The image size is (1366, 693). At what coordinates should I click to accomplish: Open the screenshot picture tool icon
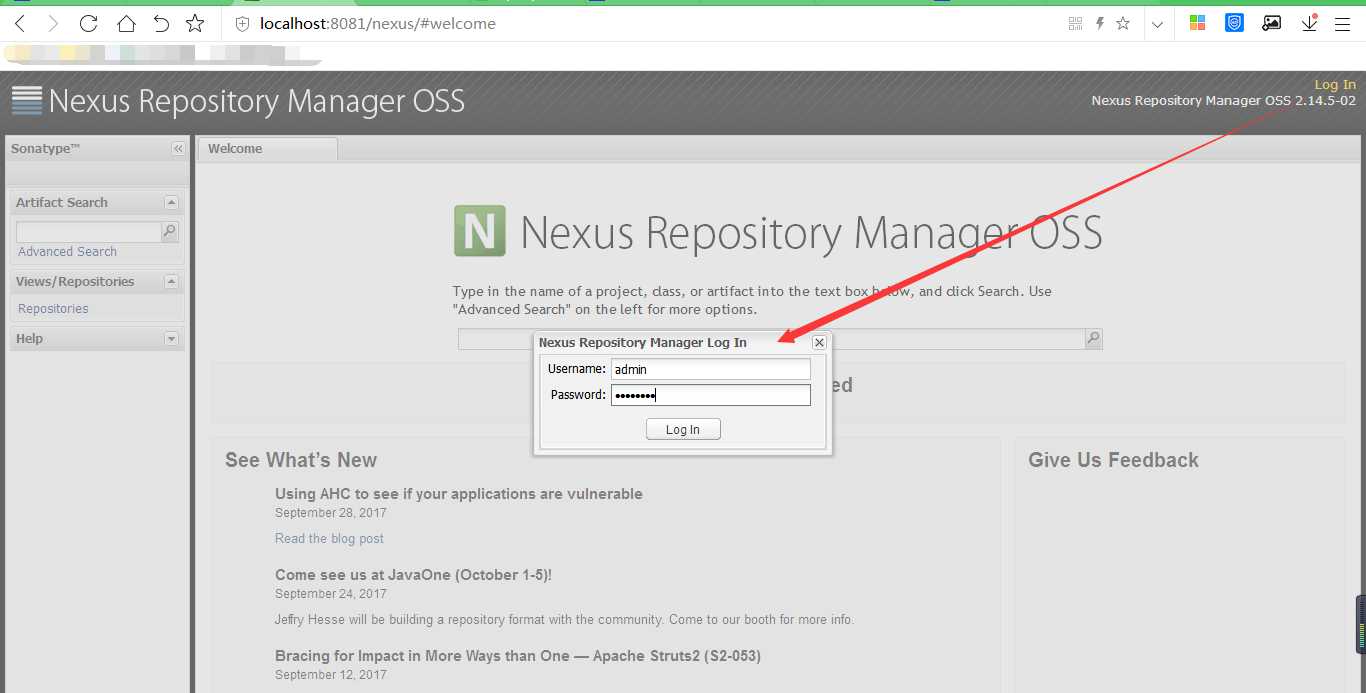click(1272, 23)
